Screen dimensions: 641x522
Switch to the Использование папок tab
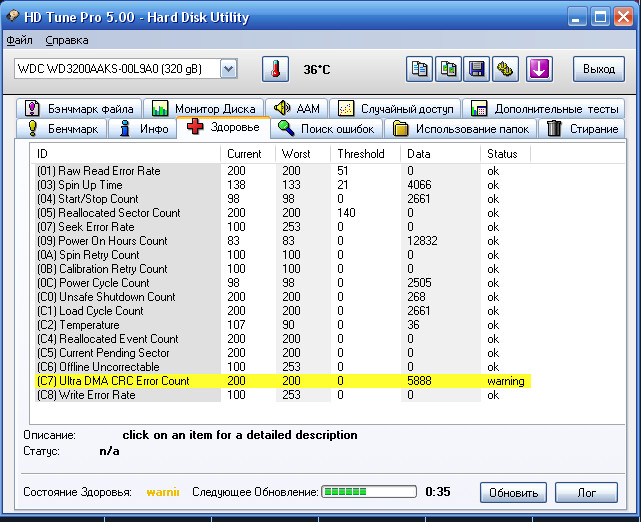[x=461, y=129]
